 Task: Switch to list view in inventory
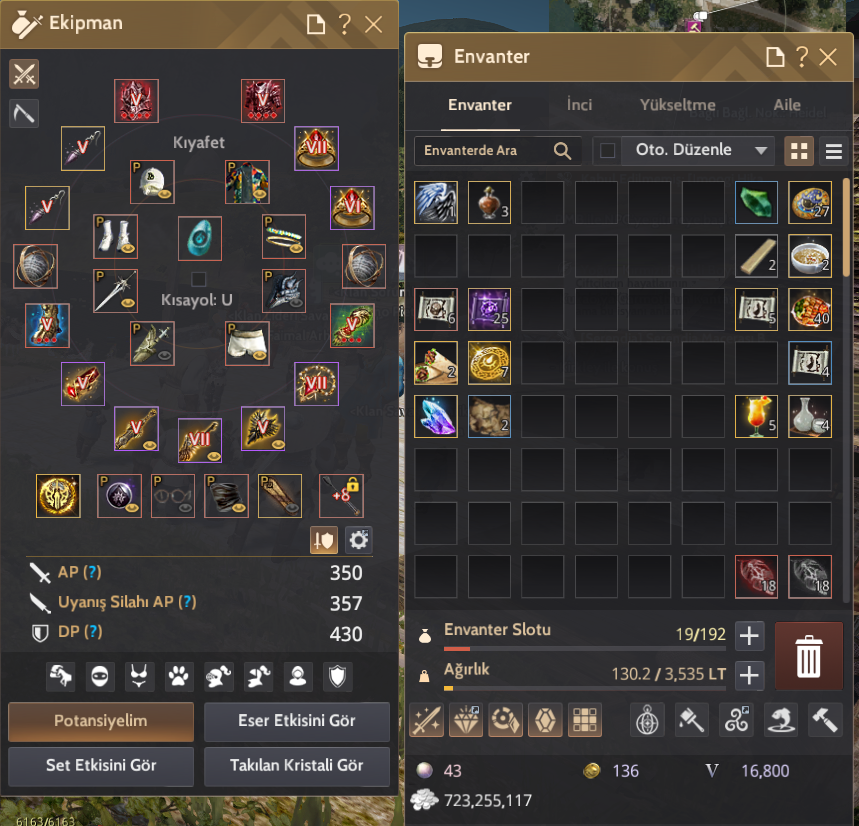coord(833,151)
